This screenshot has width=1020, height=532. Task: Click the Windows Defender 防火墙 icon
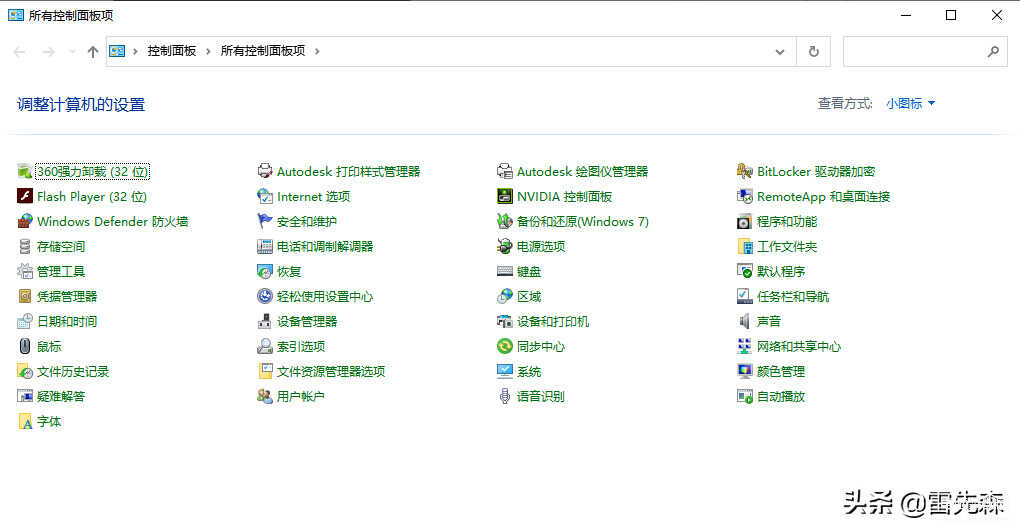point(26,222)
